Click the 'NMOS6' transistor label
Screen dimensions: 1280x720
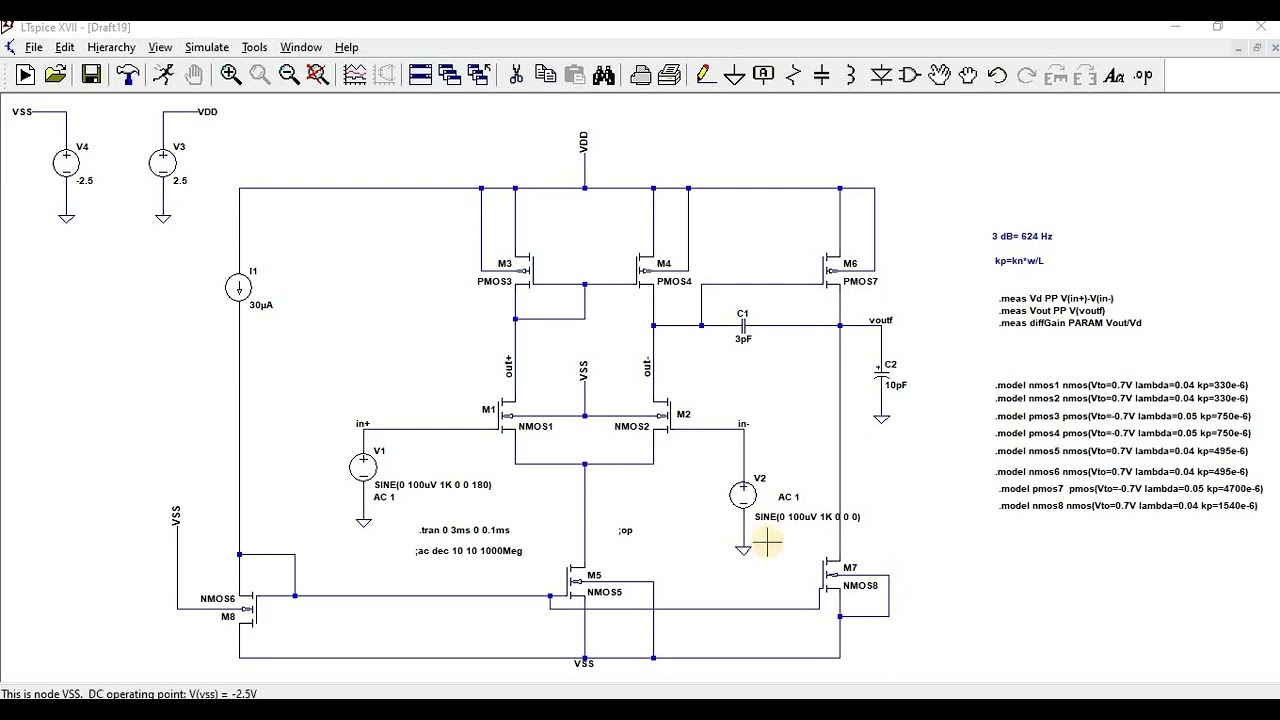pyautogui.click(x=218, y=599)
